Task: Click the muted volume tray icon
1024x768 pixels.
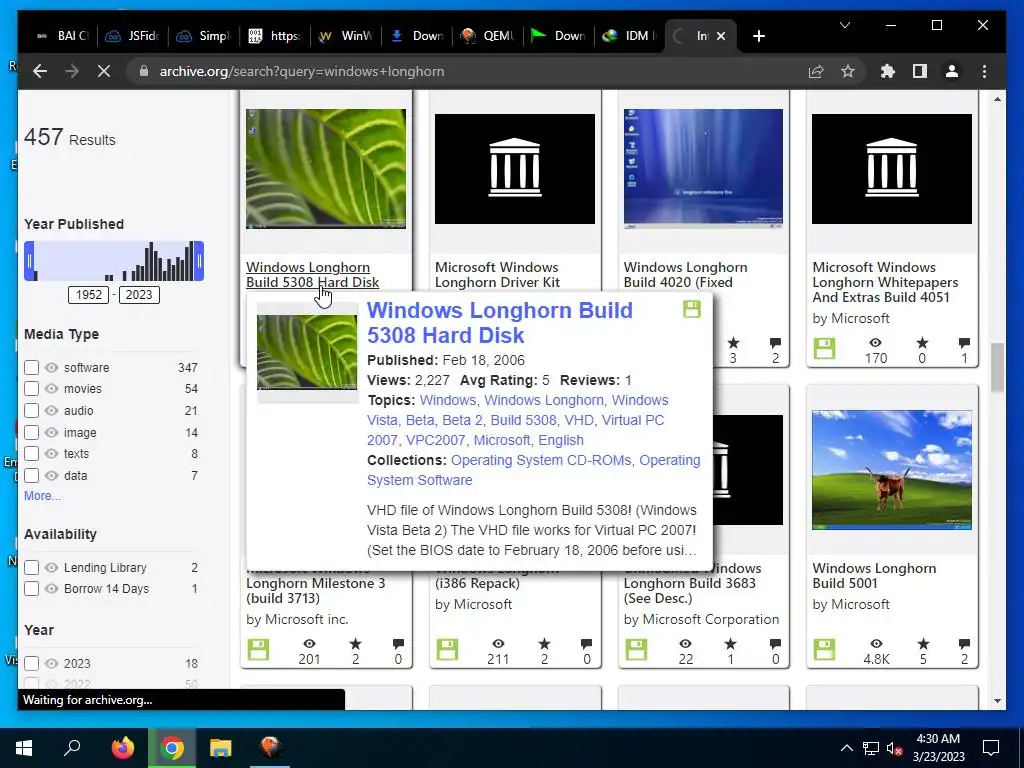Action: point(894,748)
